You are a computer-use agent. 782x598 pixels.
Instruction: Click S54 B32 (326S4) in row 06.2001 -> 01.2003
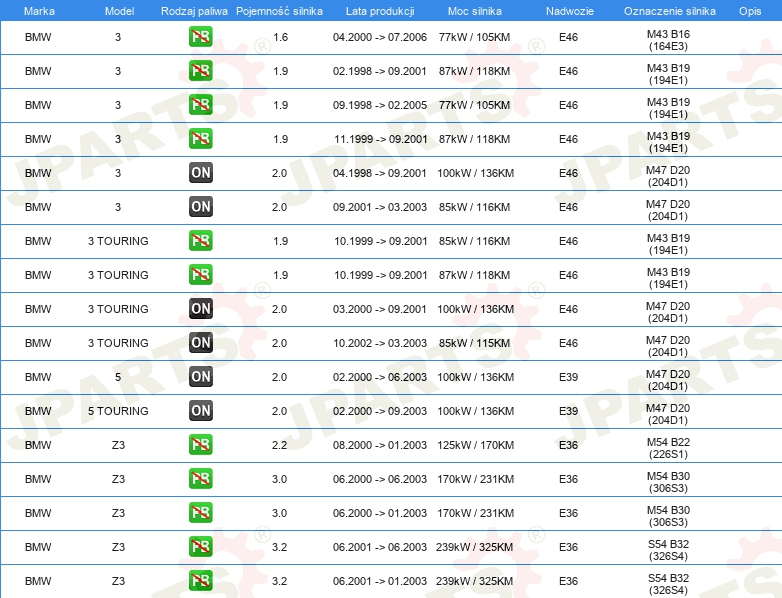coord(668,584)
